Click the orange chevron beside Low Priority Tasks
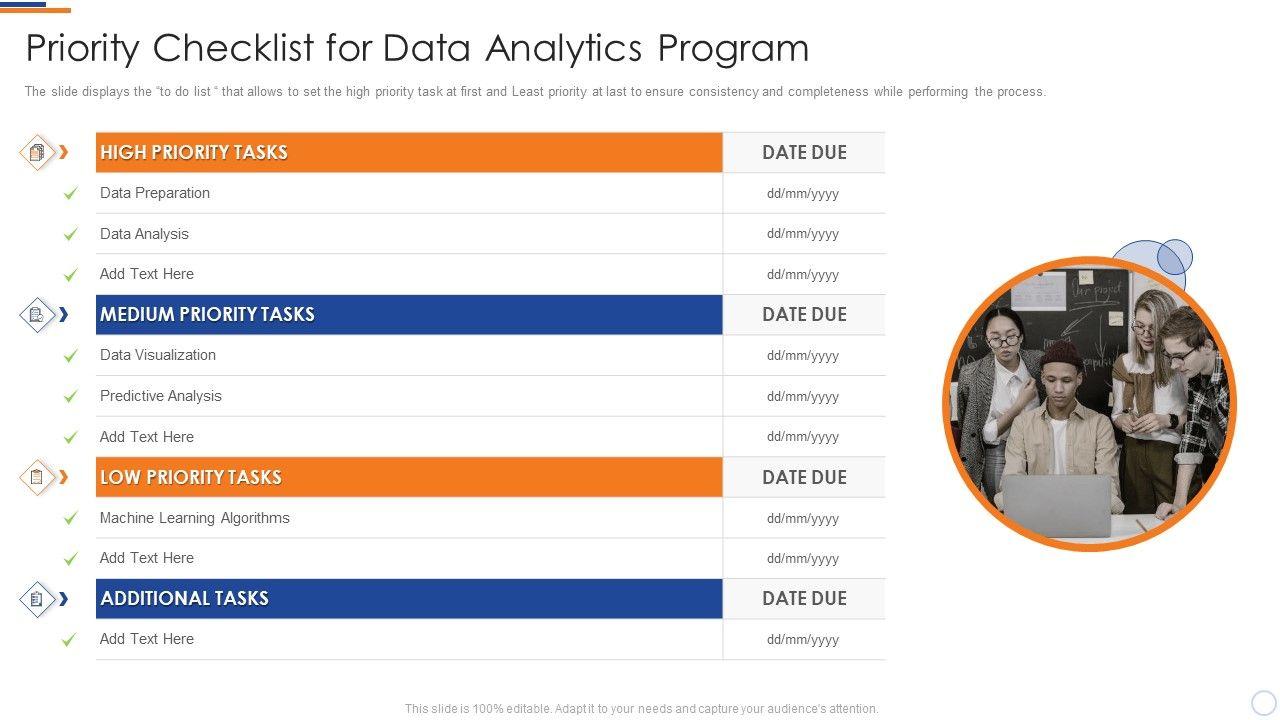 point(64,477)
